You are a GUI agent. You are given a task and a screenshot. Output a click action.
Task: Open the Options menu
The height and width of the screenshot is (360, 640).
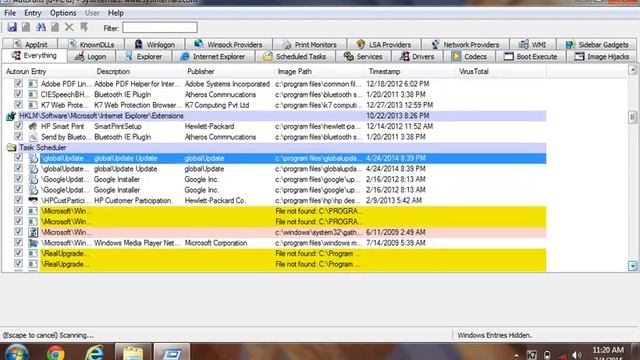point(63,13)
